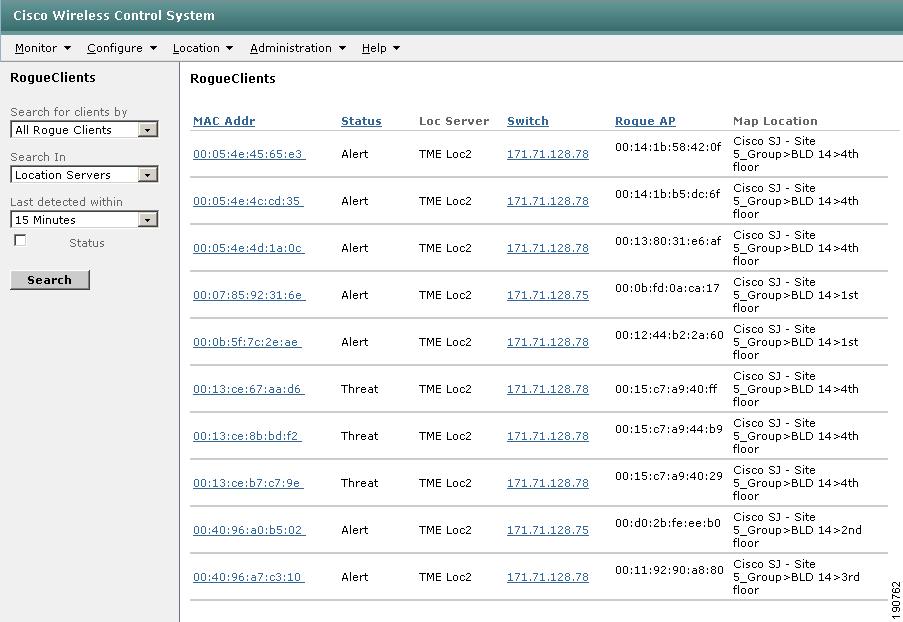Viewport: 903px width, 622px height.
Task: Click the BLD 14>3rd floor map location
Action: [x=796, y=577]
